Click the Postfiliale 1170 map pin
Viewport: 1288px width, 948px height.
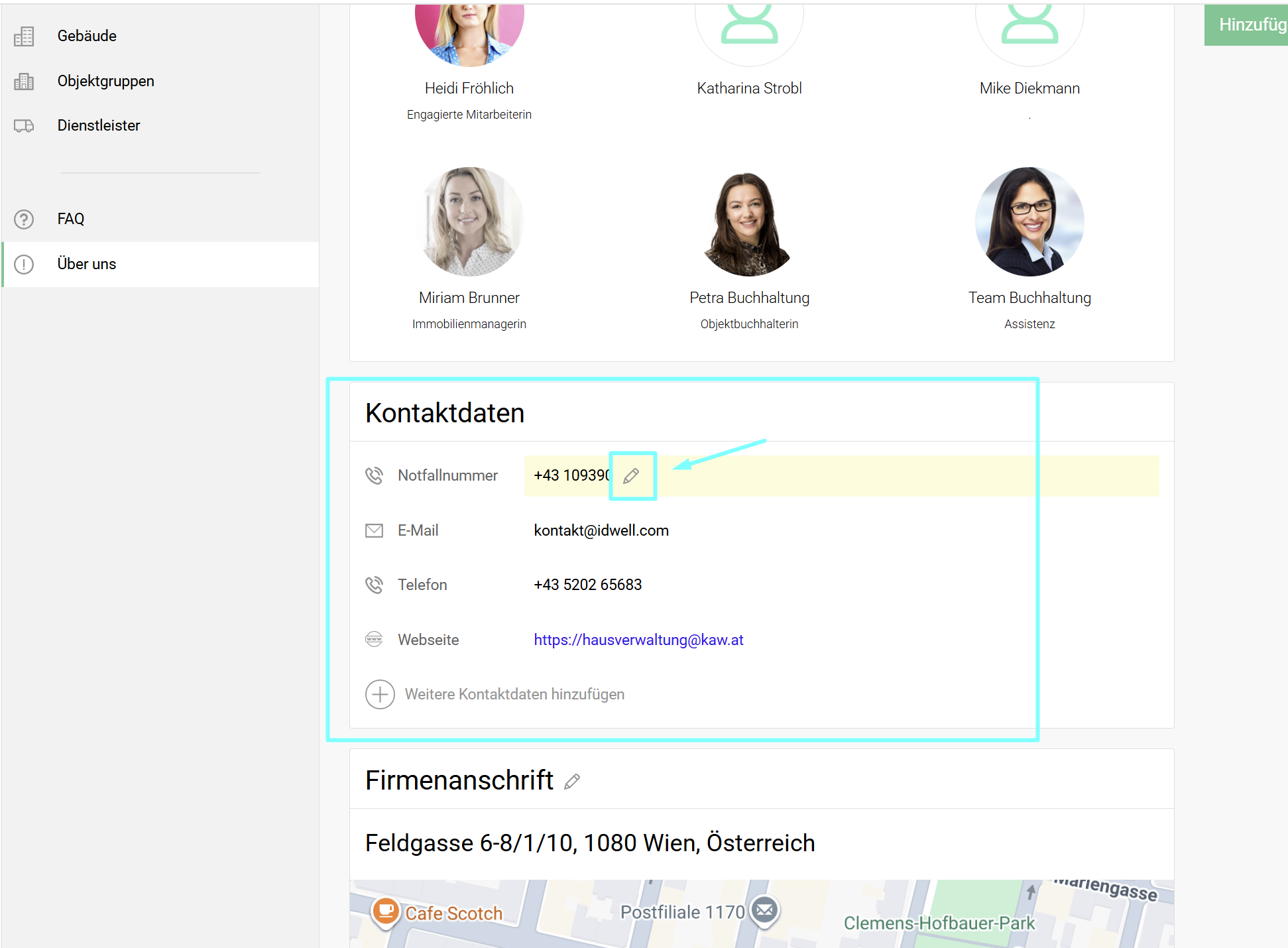tap(764, 910)
